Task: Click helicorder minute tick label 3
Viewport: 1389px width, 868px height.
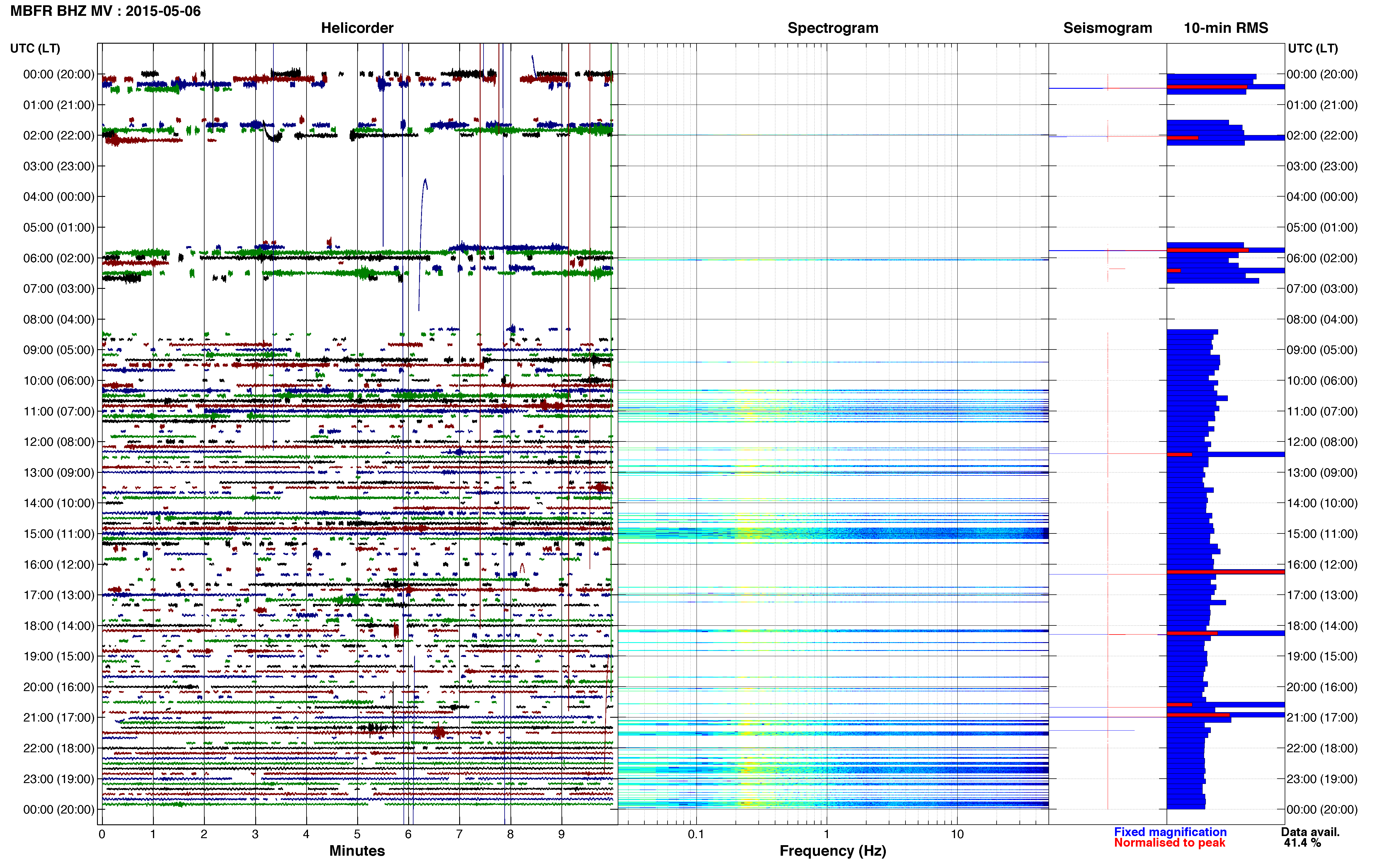Action: pyautogui.click(x=255, y=834)
